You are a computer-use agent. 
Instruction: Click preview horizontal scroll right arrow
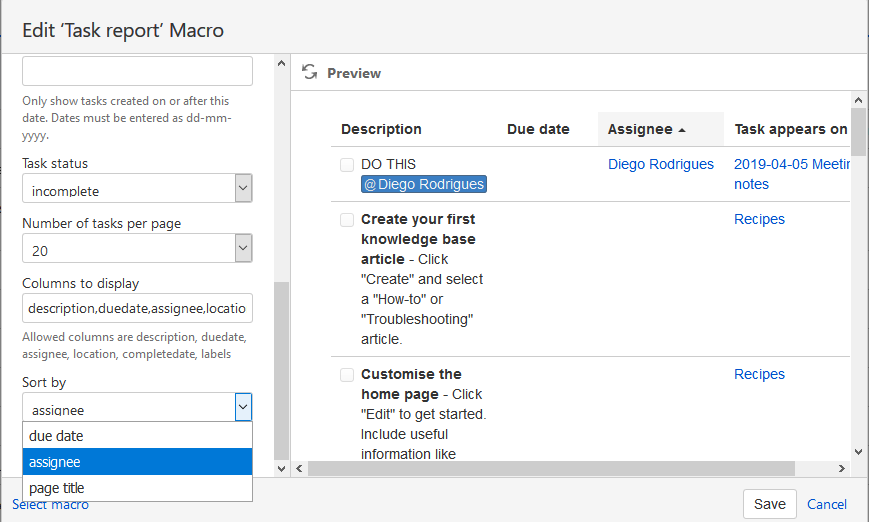[842, 469]
